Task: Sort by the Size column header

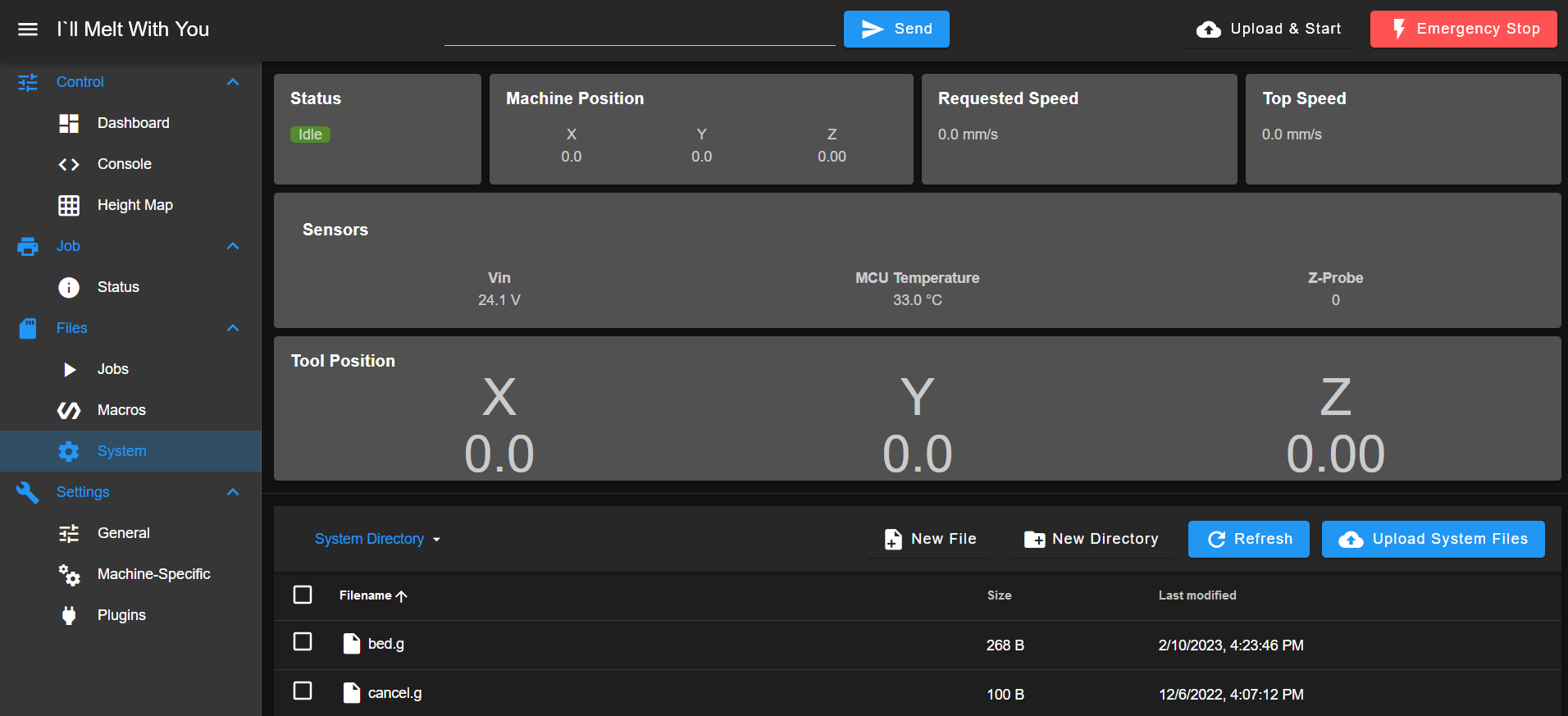Action: point(999,595)
